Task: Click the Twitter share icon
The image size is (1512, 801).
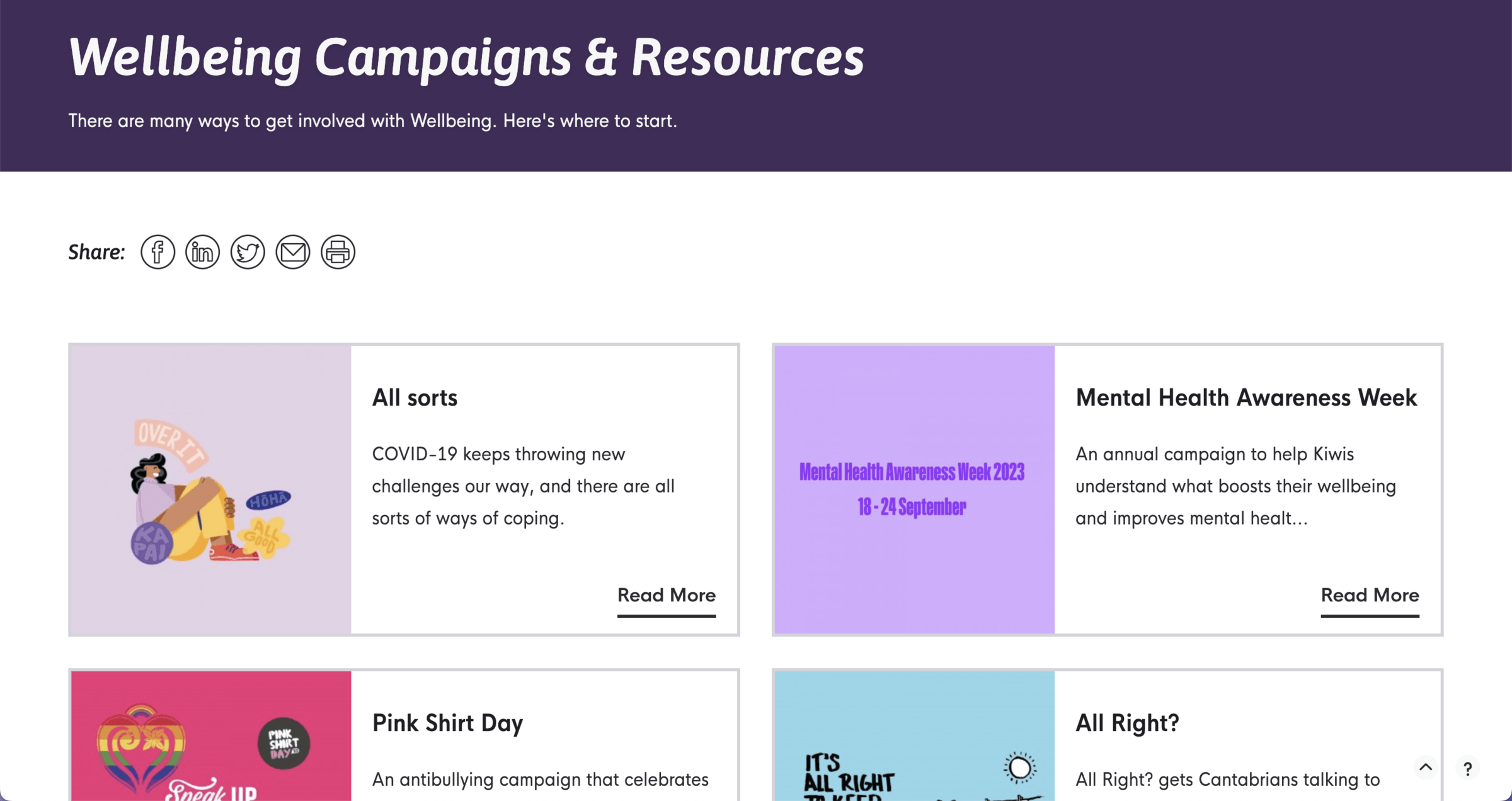Action: pos(248,252)
